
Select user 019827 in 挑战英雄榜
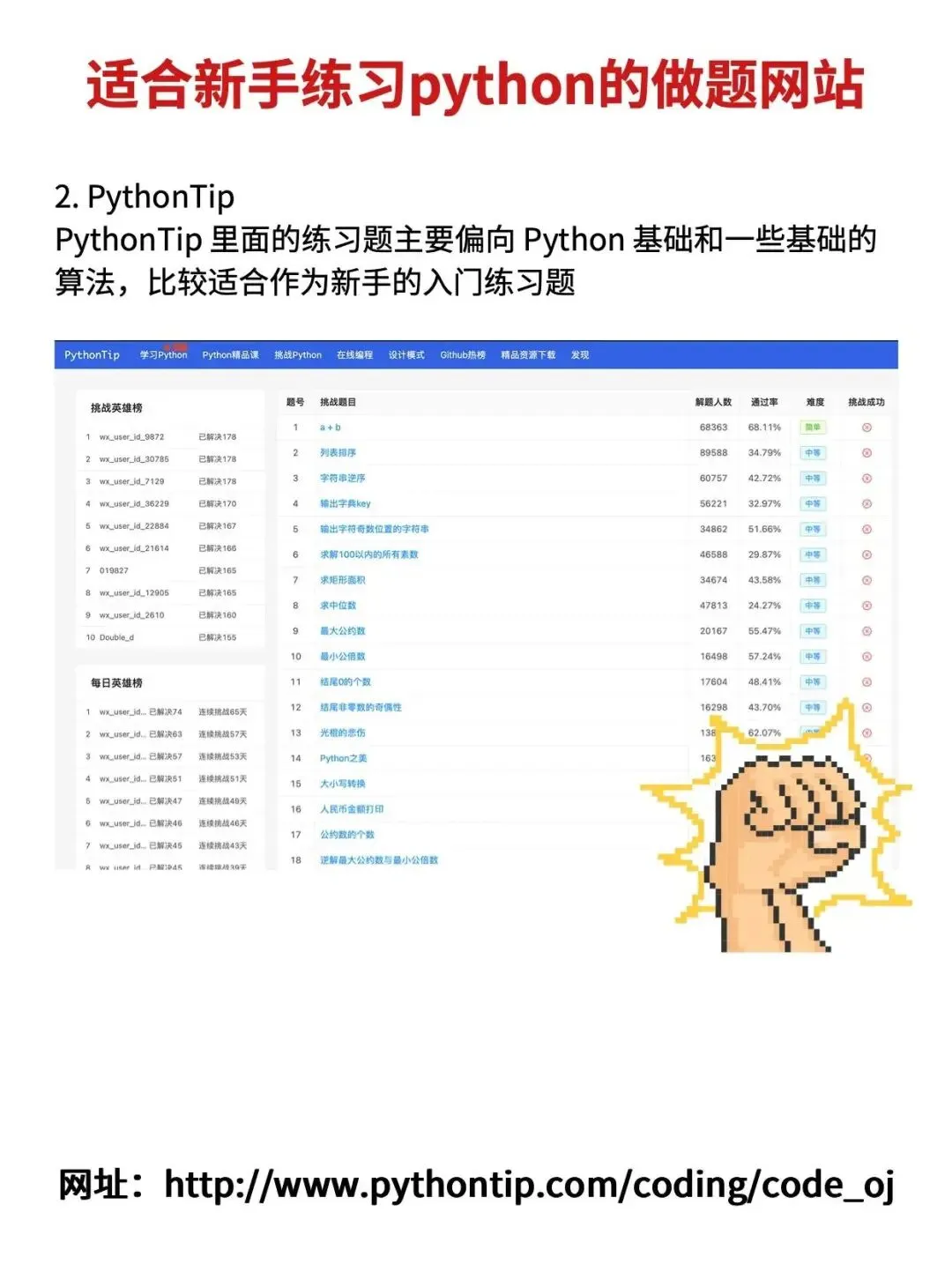[114, 571]
